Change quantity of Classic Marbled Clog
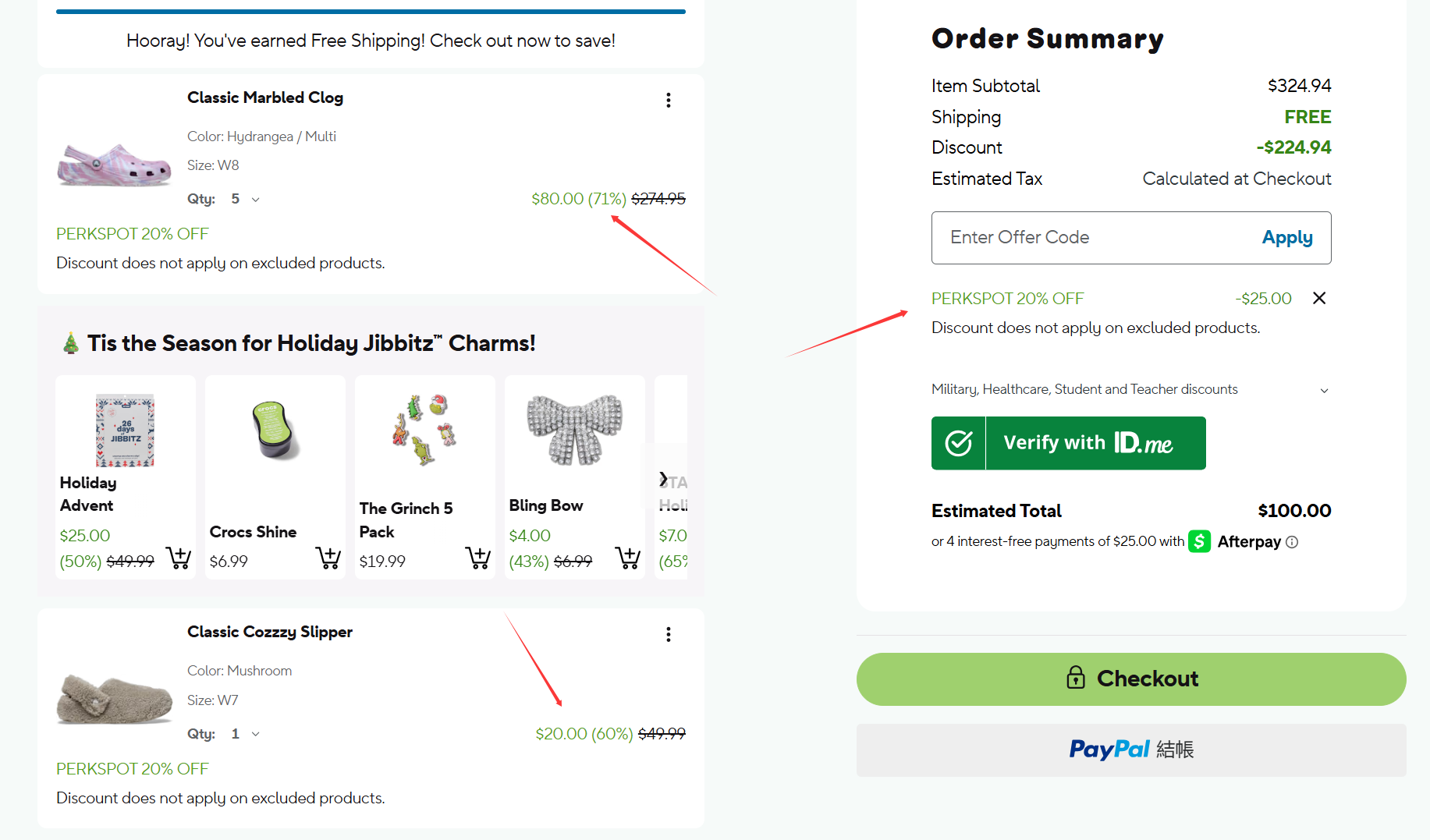1430x840 pixels. click(245, 199)
